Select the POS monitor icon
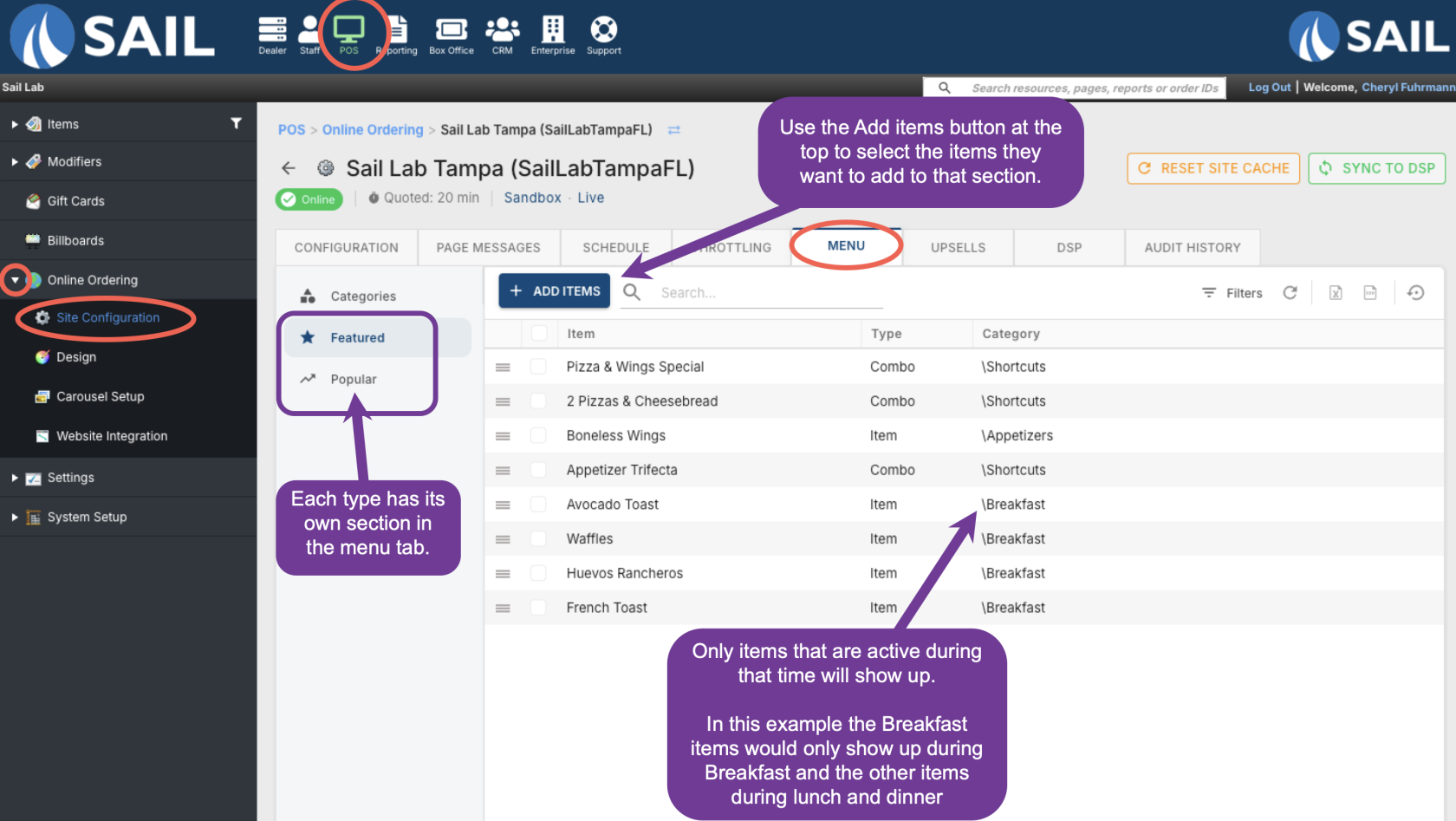This screenshot has width=1456, height=821. (x=349, y=30)
